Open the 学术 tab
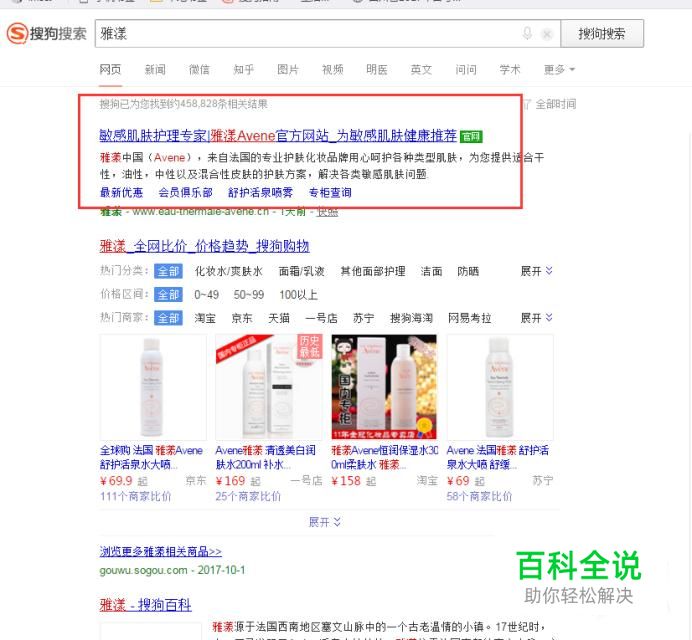The width and height of the screenshot is (692, 640). pyautogui.click(x=510, y=69)
